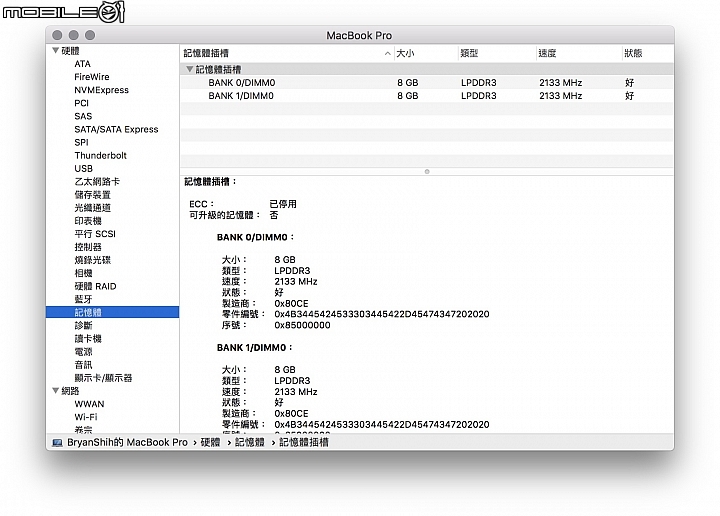Select 相機 camera entry

pyautogui.click(x=83, y=273)
